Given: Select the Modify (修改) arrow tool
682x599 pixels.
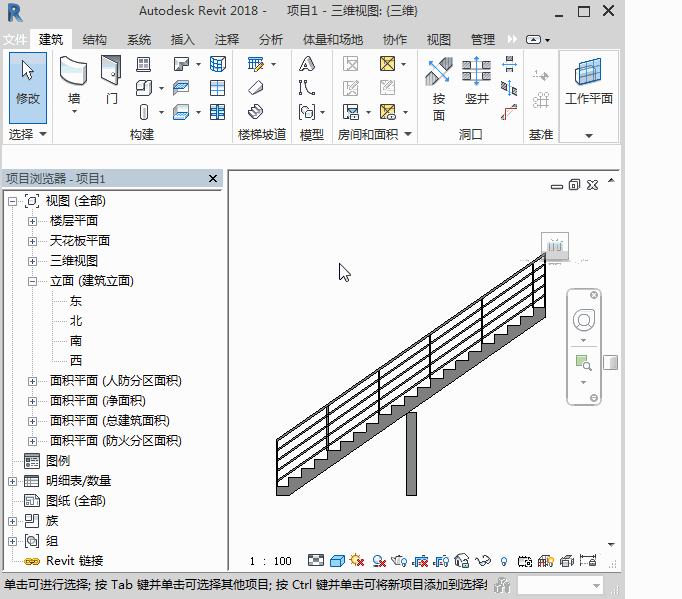Looking at the screenshot, I should [x=28, y=82].
